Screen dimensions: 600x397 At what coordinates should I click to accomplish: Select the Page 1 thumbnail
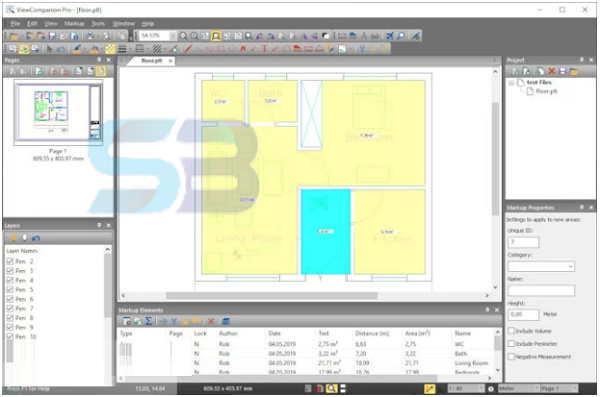pos(58,112)
